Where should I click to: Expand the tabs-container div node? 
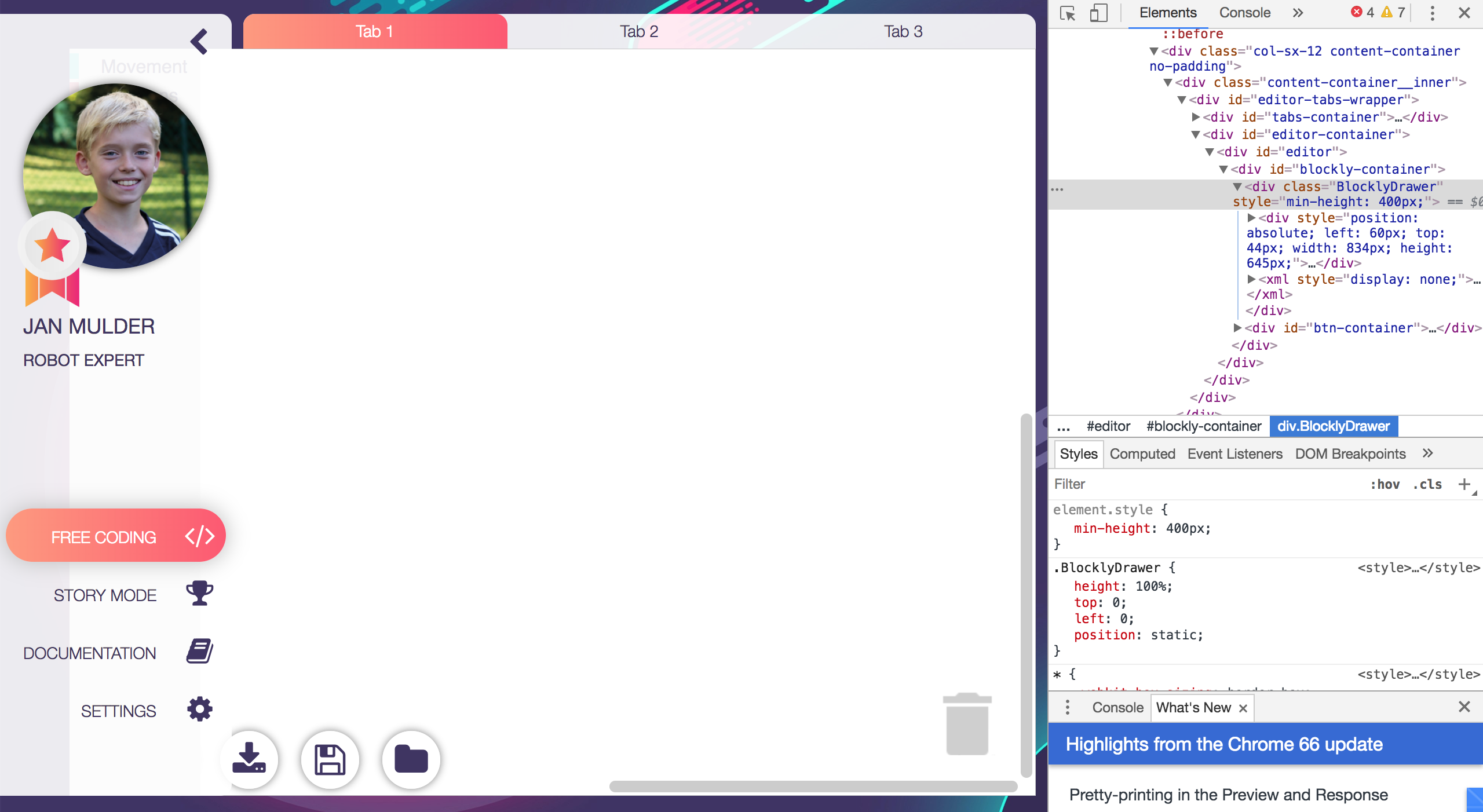click(x=1197, y=117)
